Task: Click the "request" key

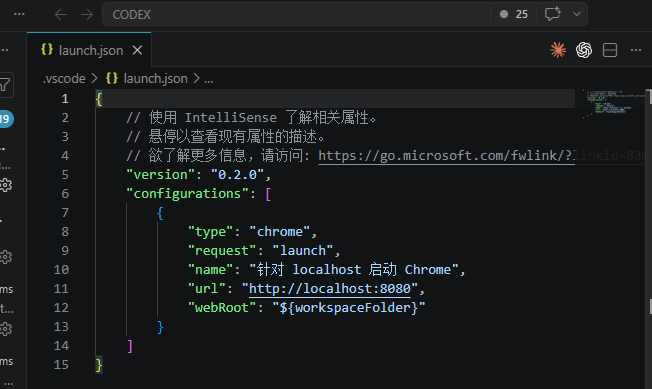Action: pos(222,251)
